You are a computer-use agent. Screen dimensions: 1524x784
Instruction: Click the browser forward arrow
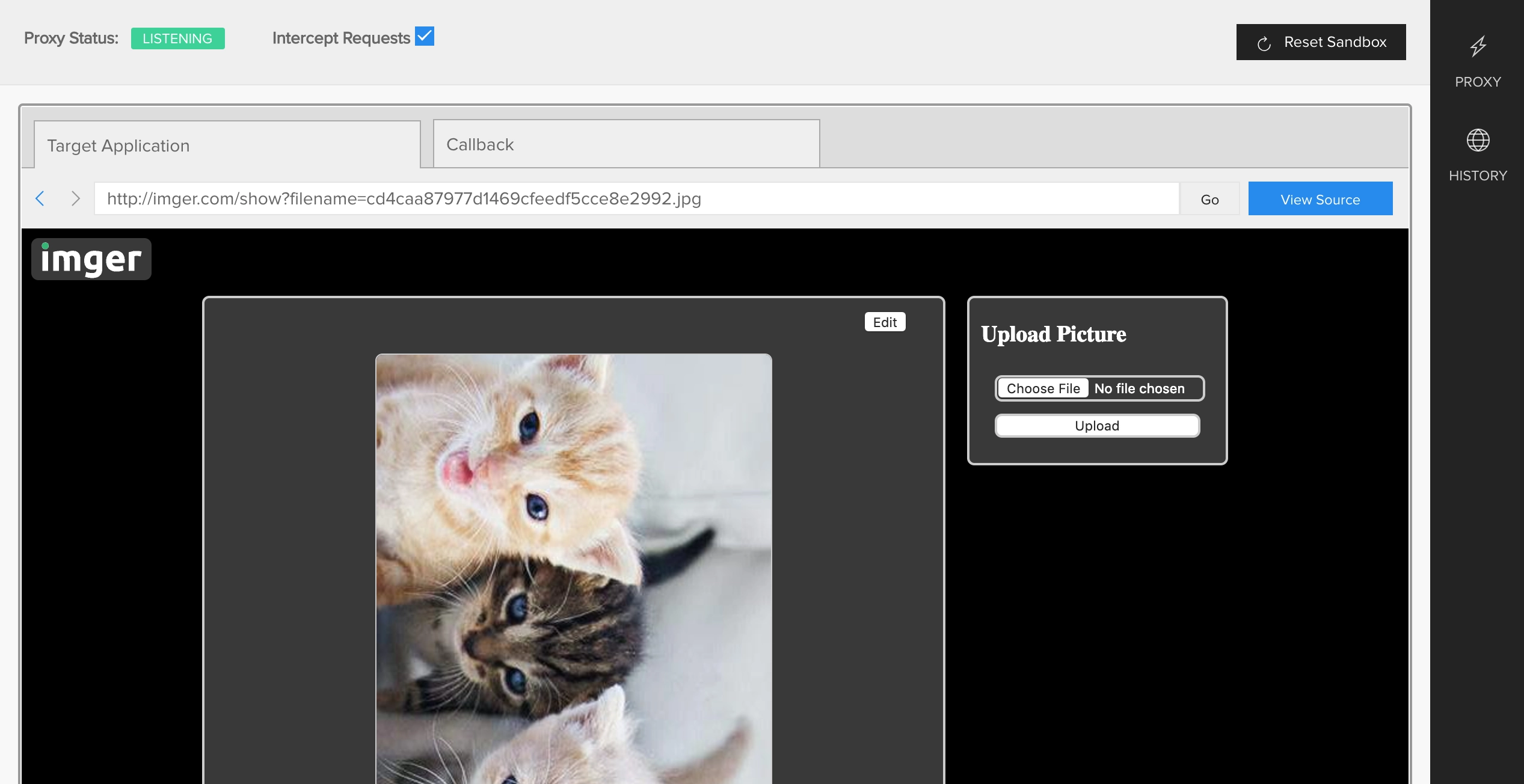pyautogui.click(x=75, y=198)
